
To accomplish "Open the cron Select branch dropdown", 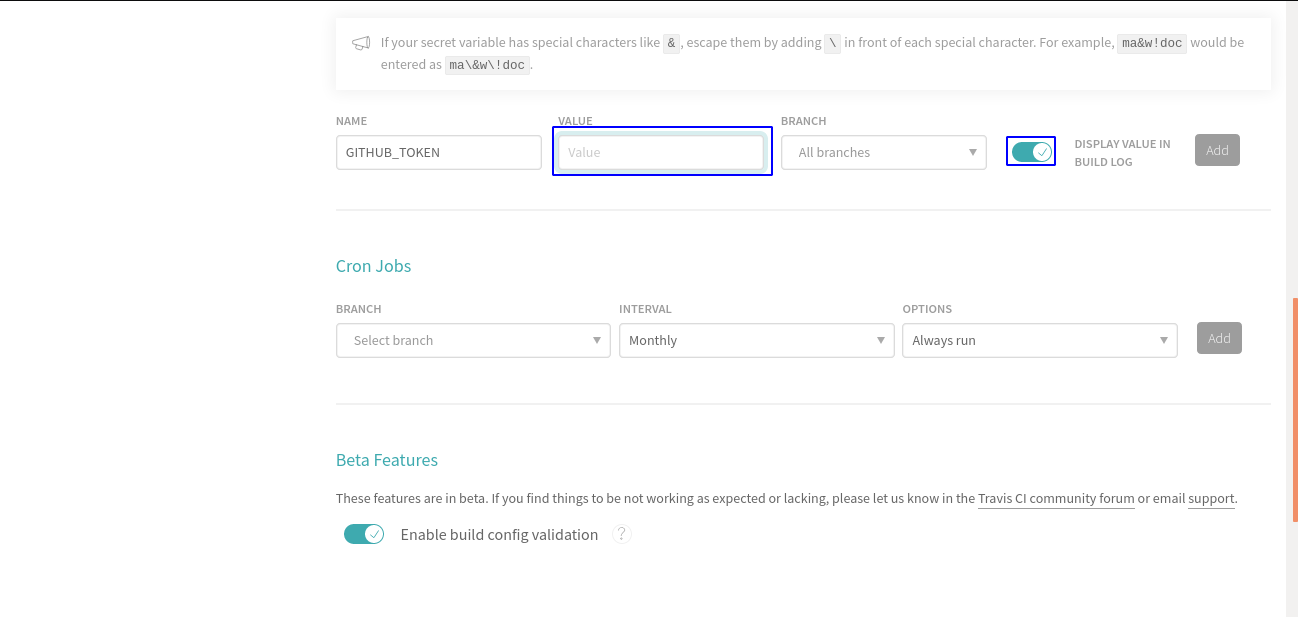I will click(473, 340).
